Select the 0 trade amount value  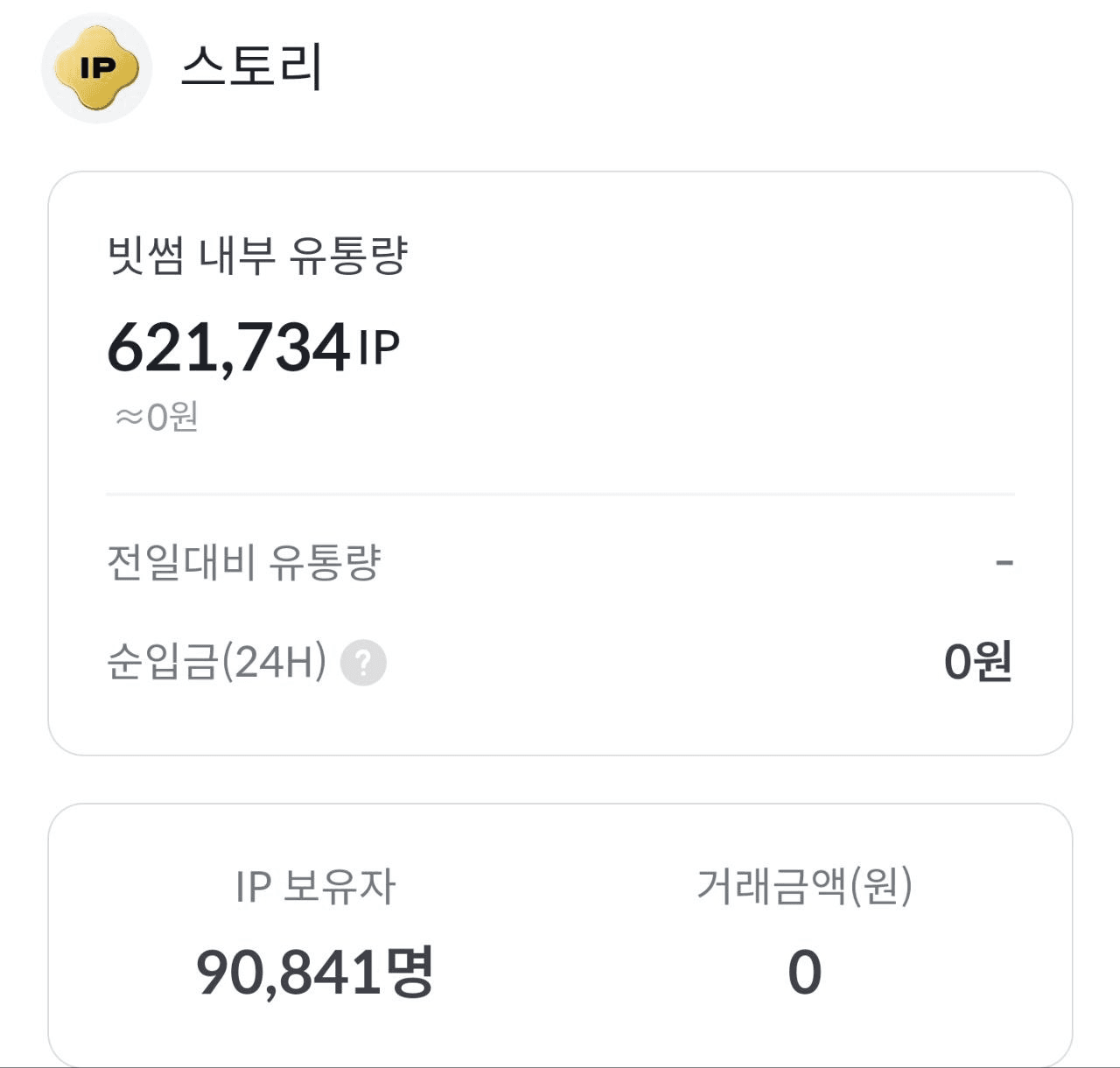tap(804, 973)
